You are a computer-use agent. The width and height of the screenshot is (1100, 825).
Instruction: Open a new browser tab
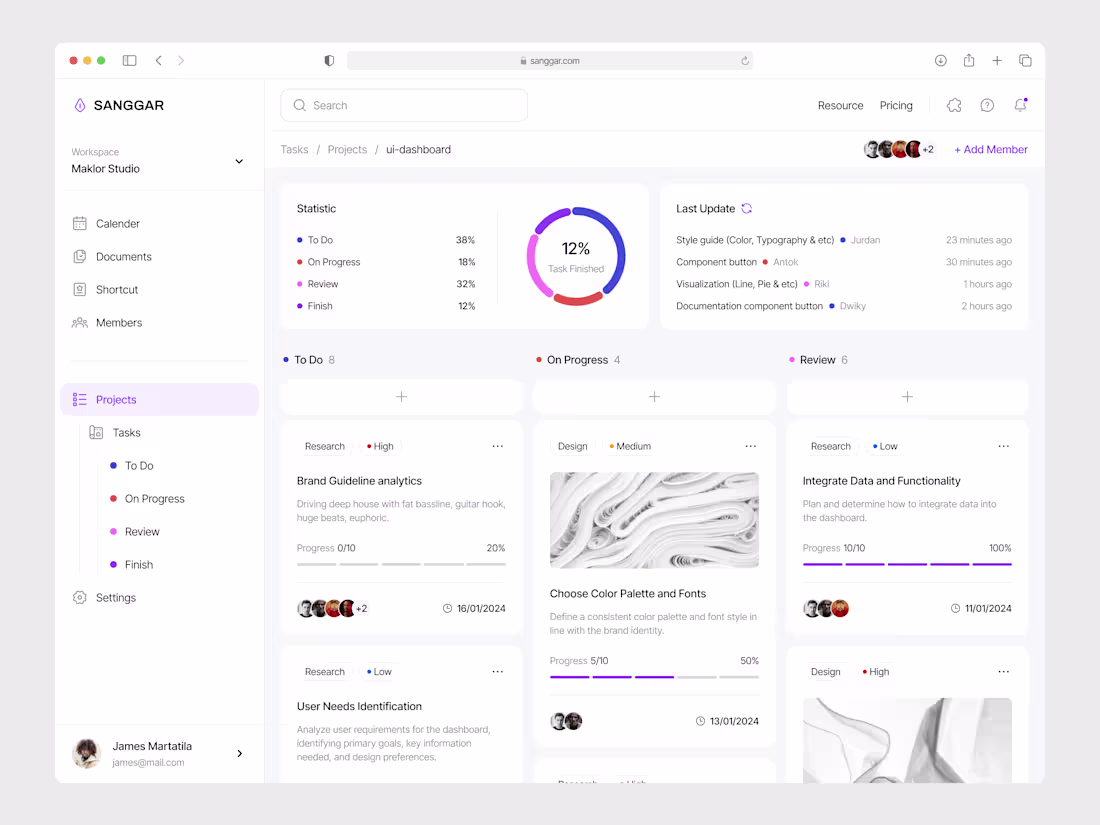[x=997, y=60]
